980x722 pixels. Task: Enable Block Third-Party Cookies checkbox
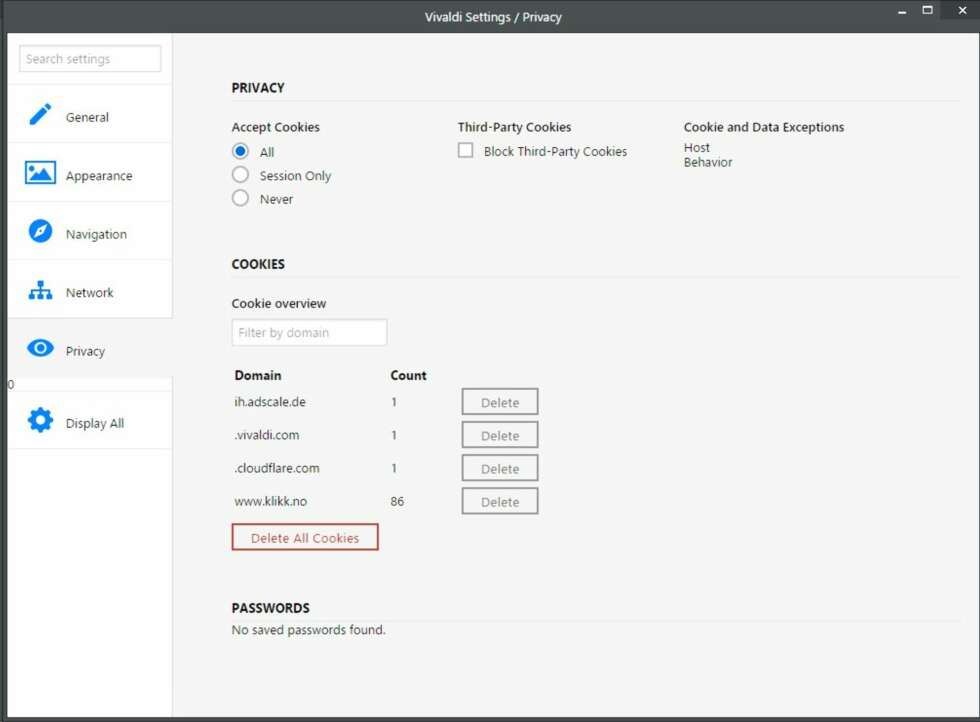(x=466, y=151)
